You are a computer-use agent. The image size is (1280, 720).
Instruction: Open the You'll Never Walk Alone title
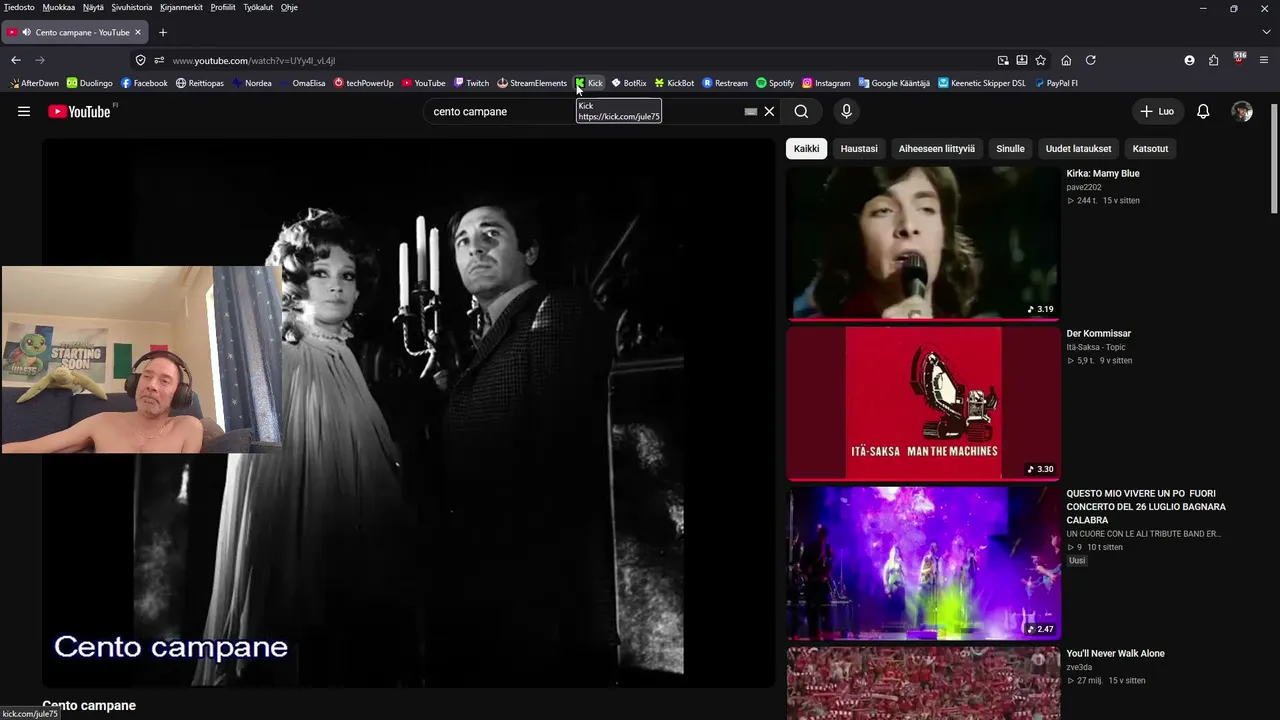tap(1116, 654)
